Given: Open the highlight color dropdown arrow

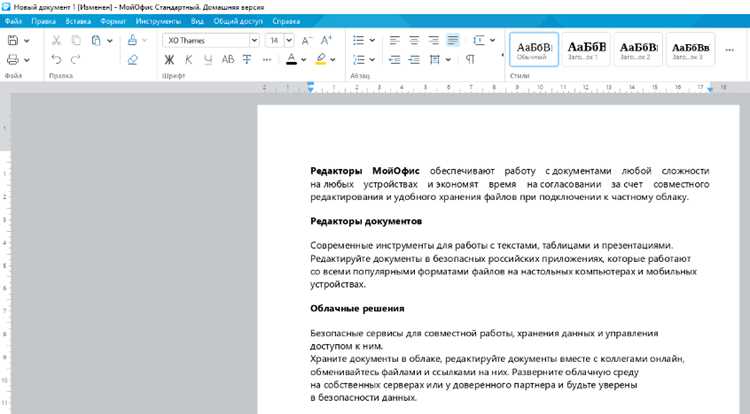Looking at the screenshot, I should (x=333, y=60).
